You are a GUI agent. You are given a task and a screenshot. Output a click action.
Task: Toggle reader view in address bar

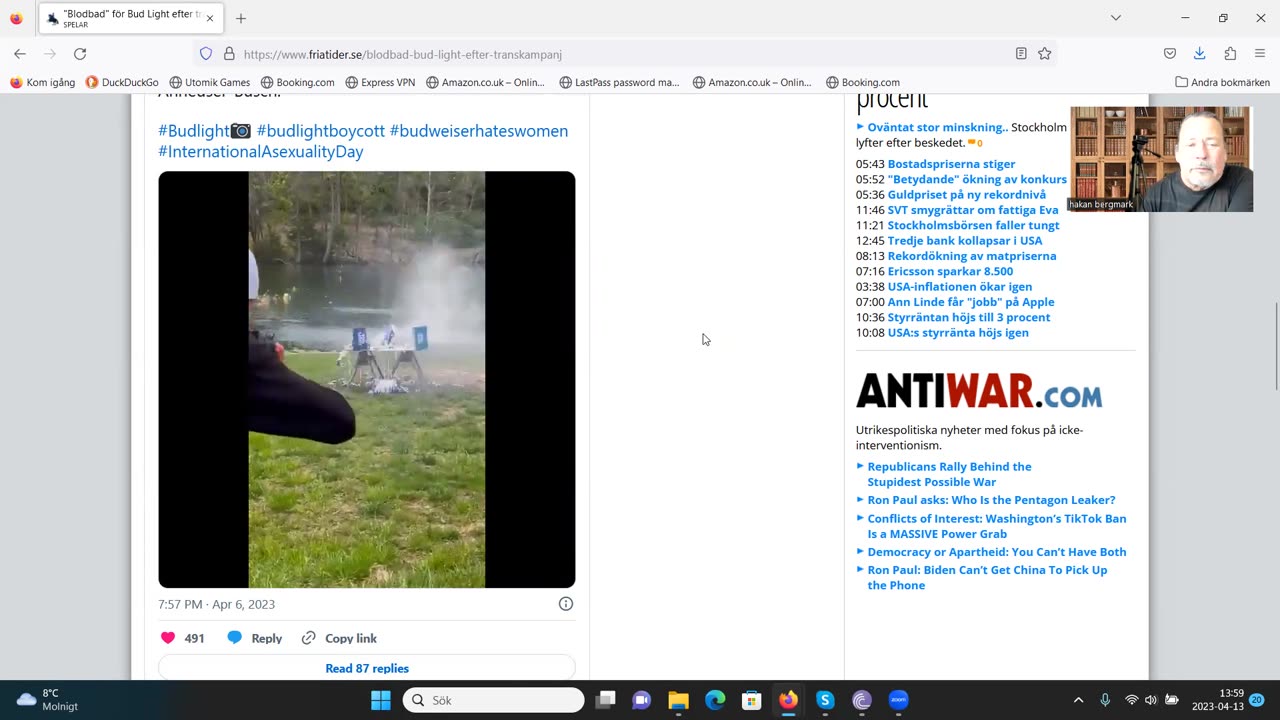click(1021, 54)
